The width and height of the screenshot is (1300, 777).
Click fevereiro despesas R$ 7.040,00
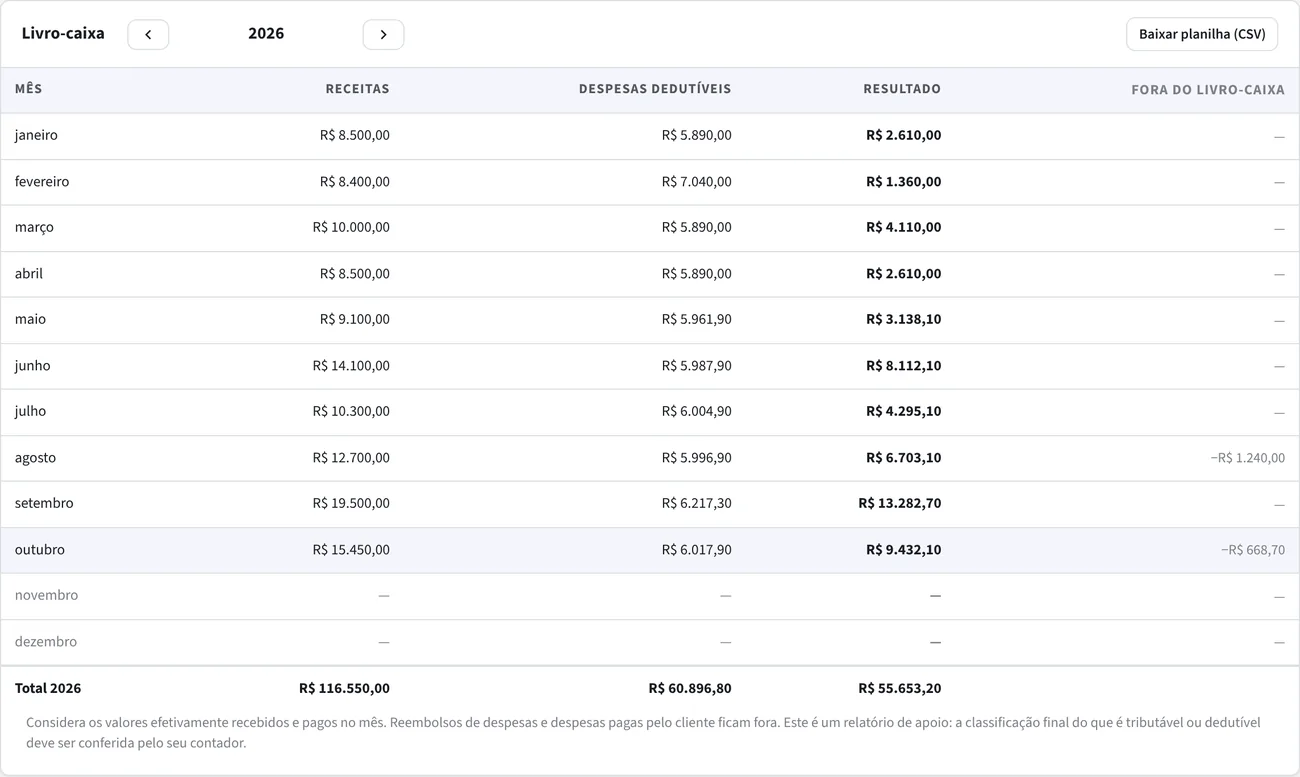pyautogui.click(x=697, y=182)
